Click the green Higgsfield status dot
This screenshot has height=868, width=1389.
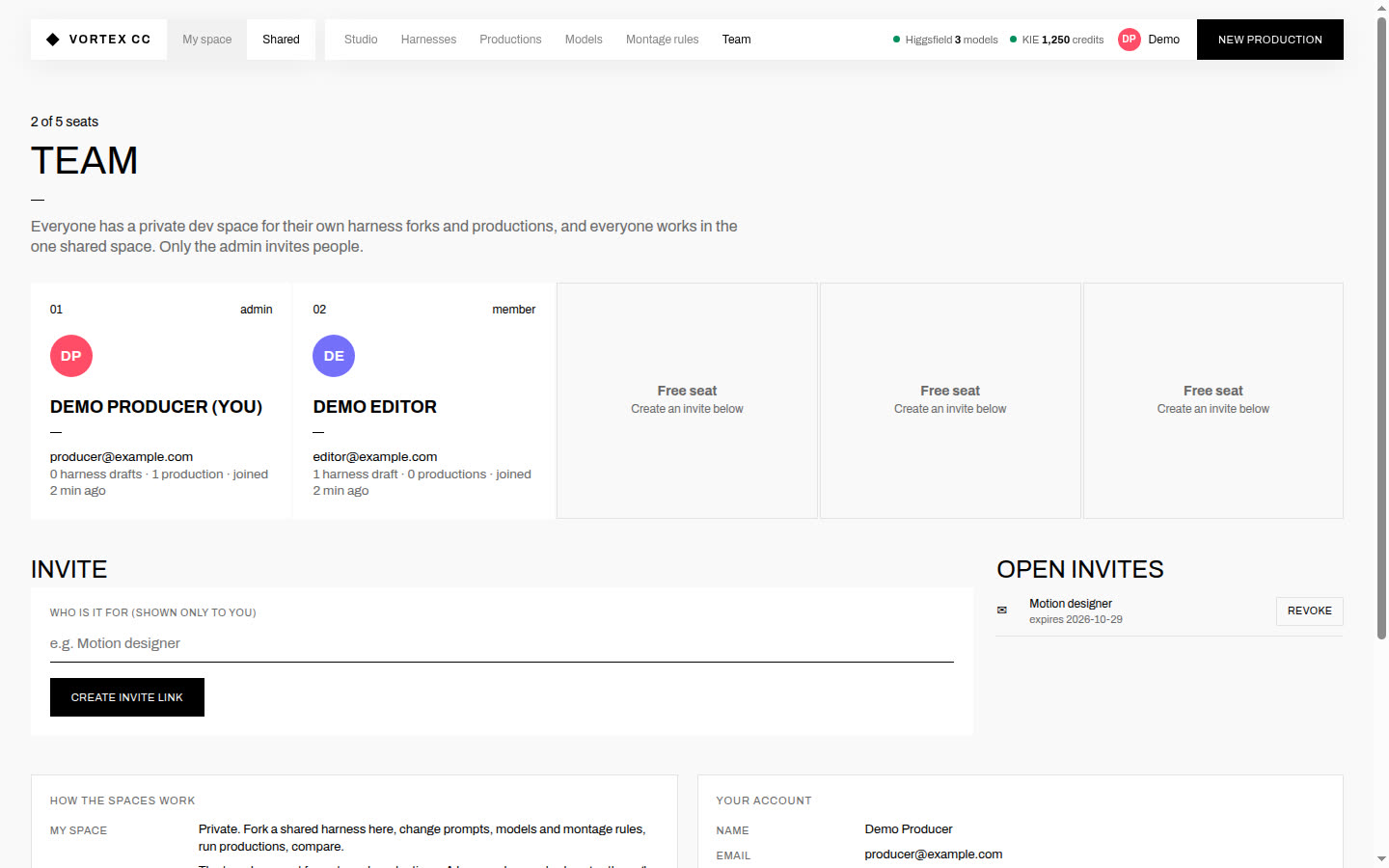coord(897,40)
